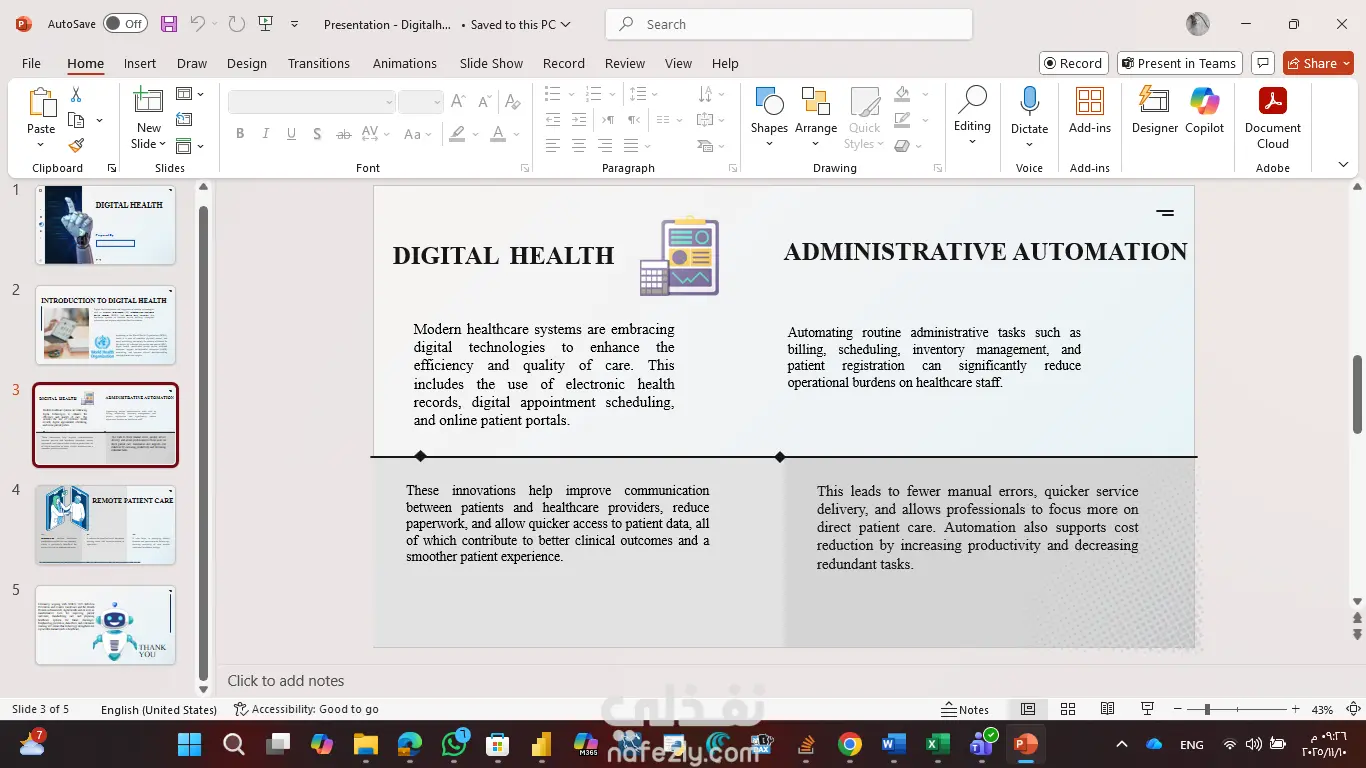Toggle bold formatting
1366x768 pixels.
click(x=240, y=133)
